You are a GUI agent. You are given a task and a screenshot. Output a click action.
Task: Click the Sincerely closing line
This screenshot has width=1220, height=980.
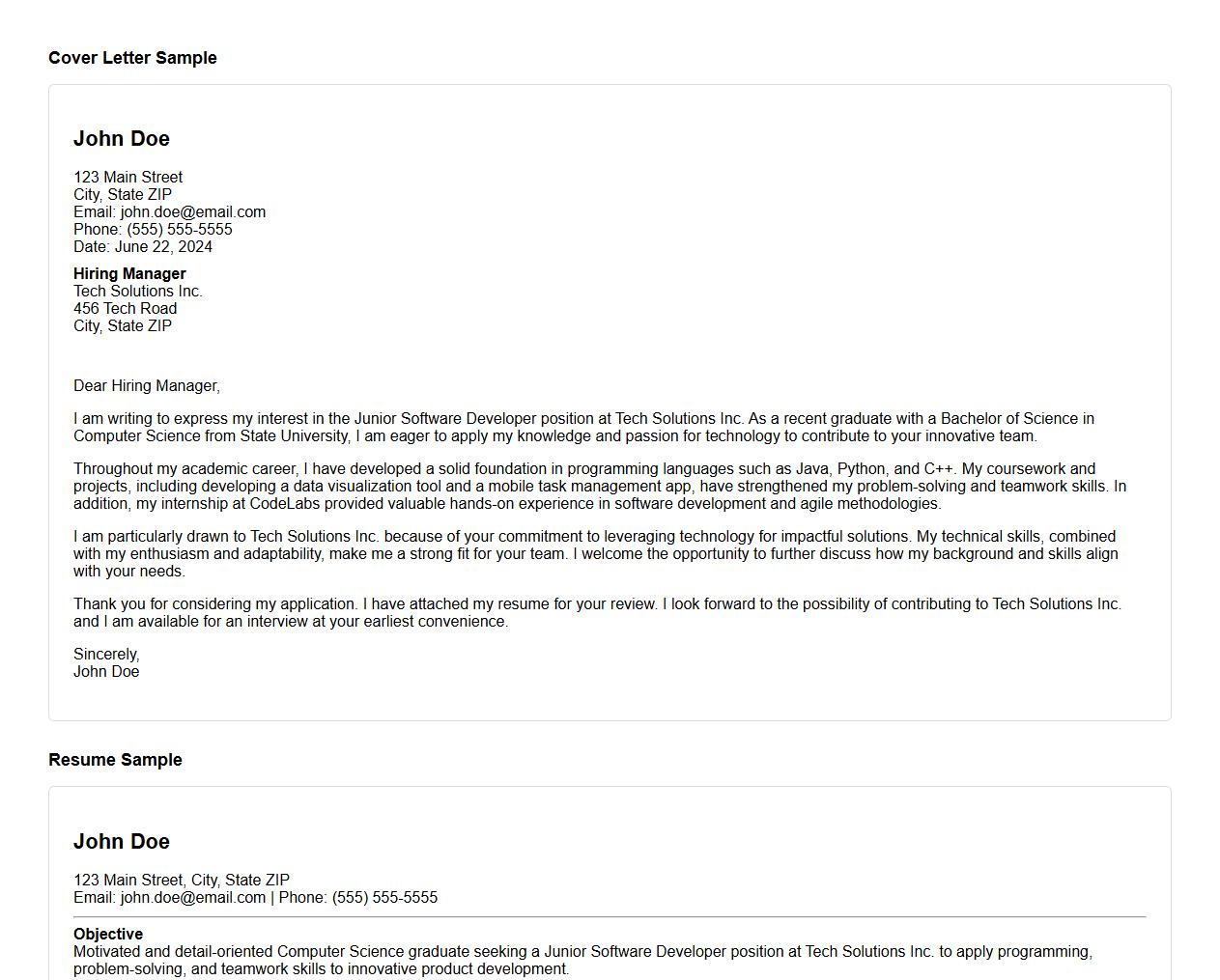pos(106,655)
